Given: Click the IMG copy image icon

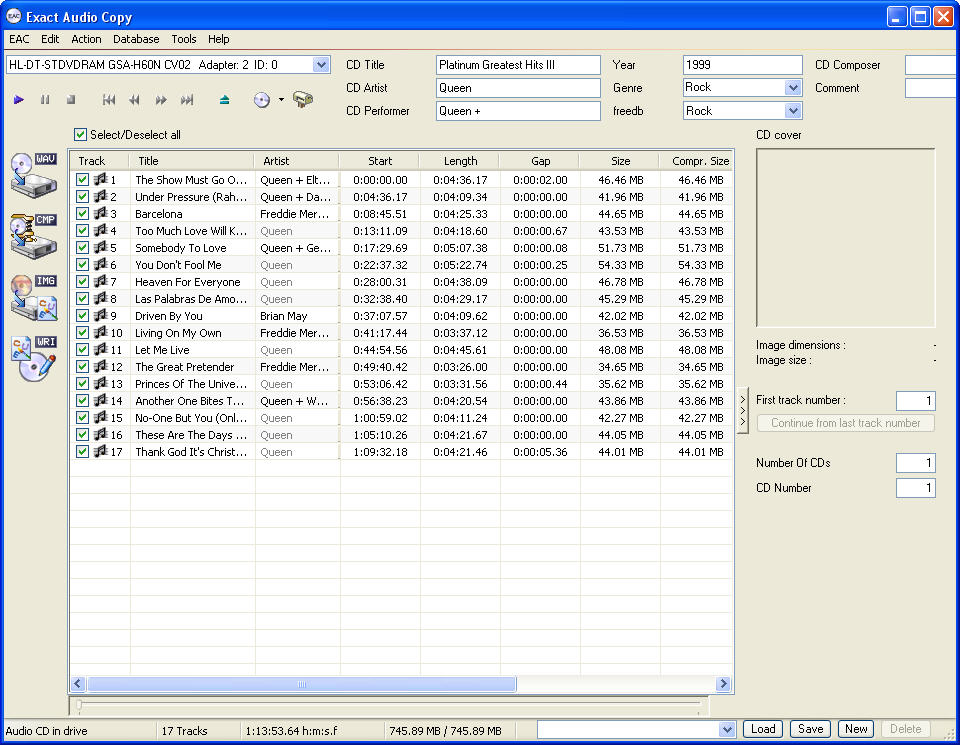Looking at the screenshot, I should (x=33, y=297).
